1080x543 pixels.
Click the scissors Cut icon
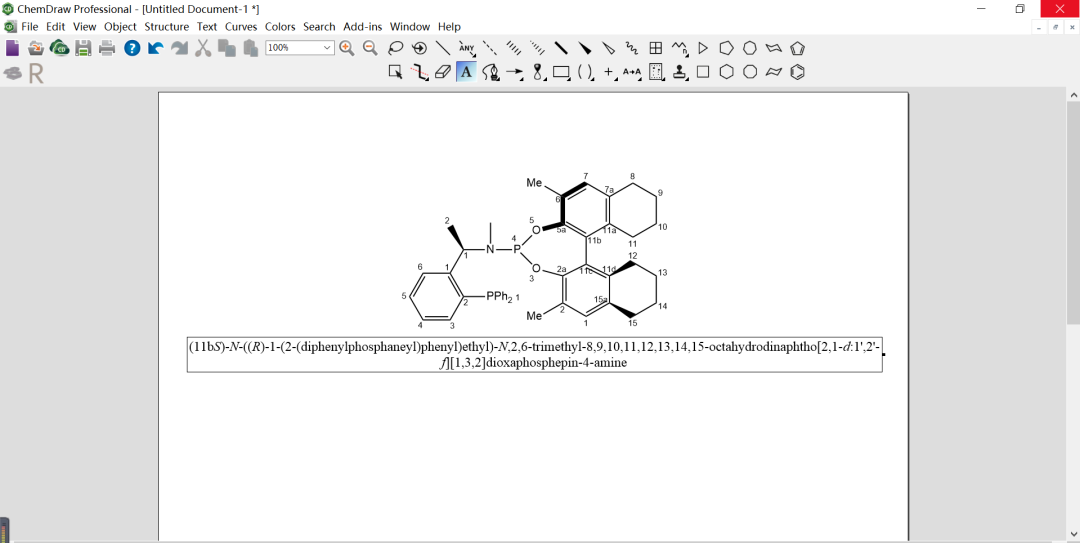(x=202, y=48)
